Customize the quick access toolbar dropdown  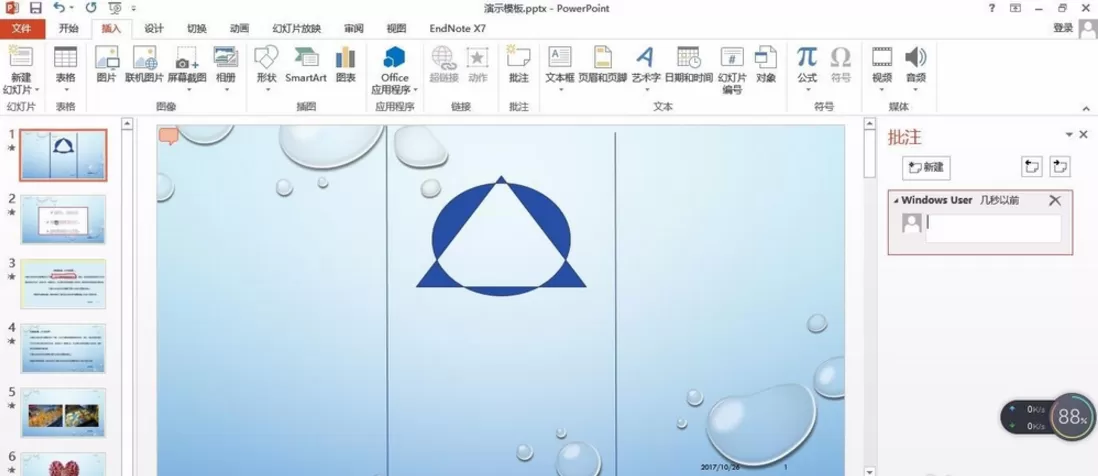point(134,8)
